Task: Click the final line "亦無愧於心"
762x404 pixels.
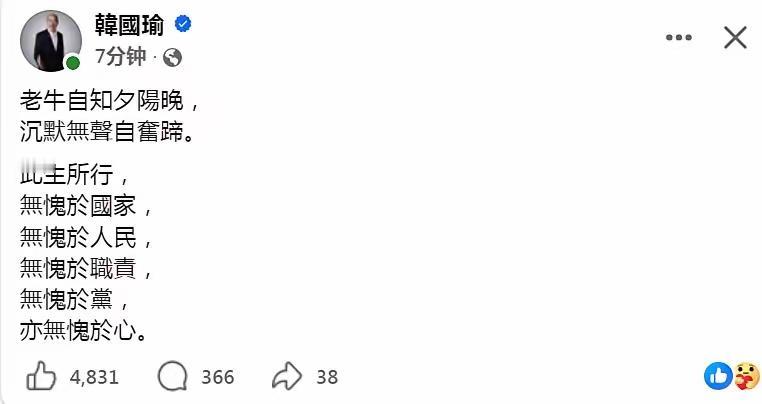Action: click(x=85, y=329)
